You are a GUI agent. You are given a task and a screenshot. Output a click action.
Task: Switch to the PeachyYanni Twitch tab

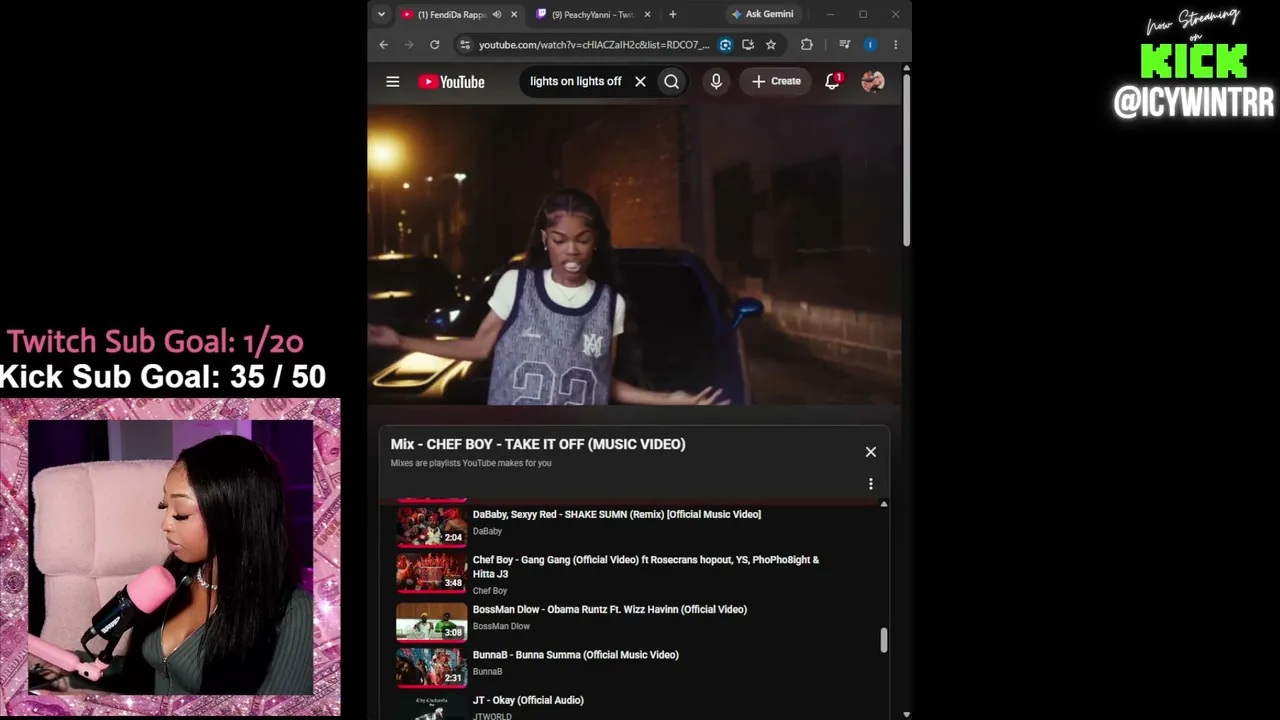tap(592, 15)
